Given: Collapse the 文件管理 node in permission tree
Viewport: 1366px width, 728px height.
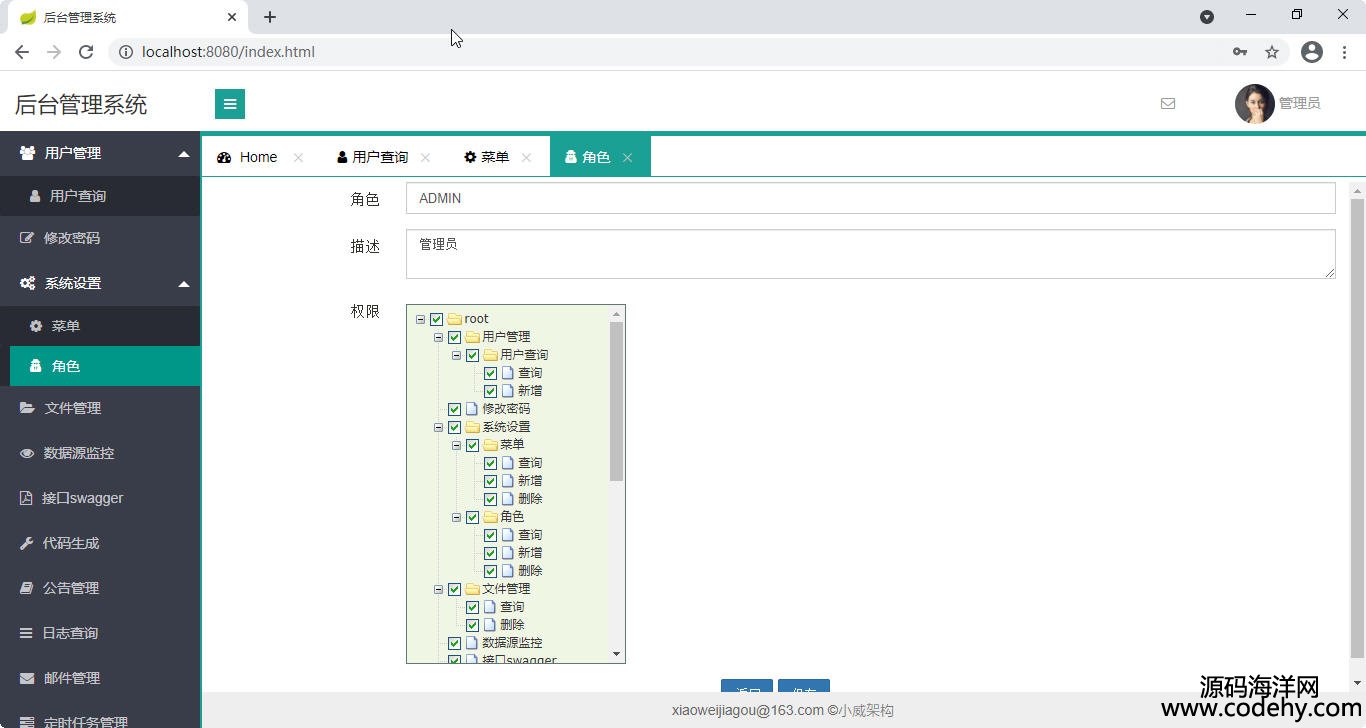Looking at the screenshot, I should [x=438, y=589].
